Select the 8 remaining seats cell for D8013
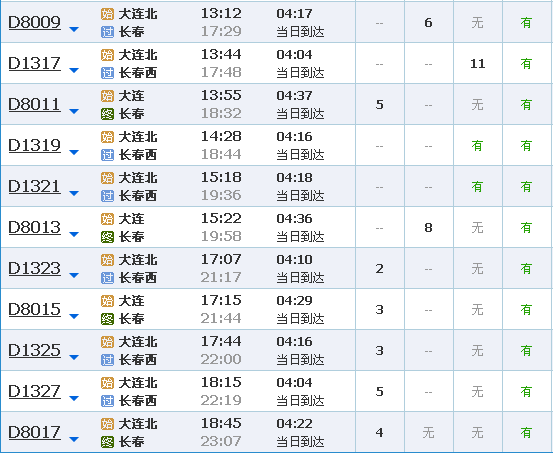 429,228
